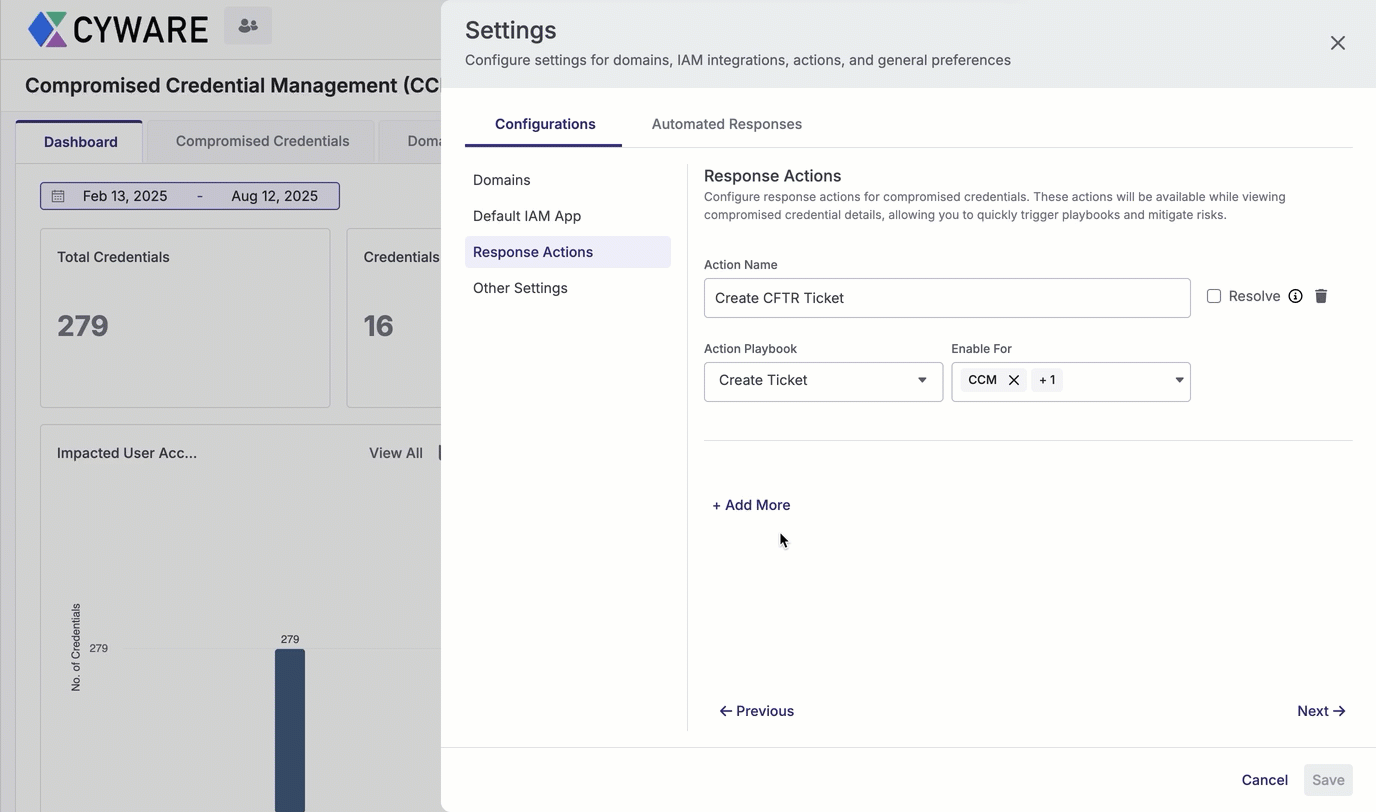Screen dimensions: 1376x812
Task: Remove the CCM tag with its X
Action: coord(1014,380)
